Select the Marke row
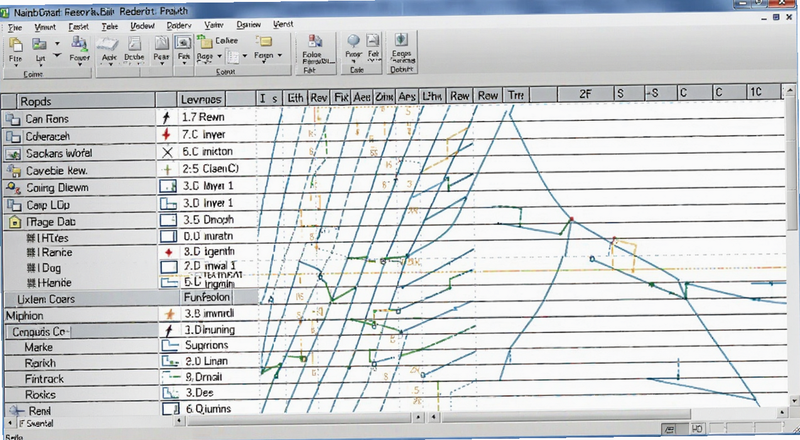 [81, 347]
